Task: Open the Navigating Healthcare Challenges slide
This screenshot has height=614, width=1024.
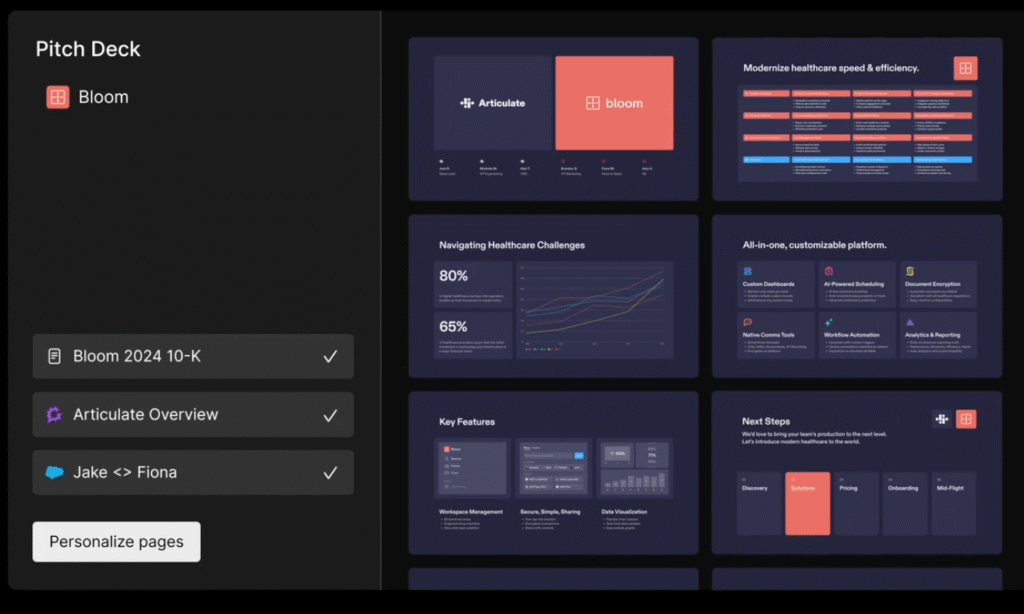Action: pos(553,296)
